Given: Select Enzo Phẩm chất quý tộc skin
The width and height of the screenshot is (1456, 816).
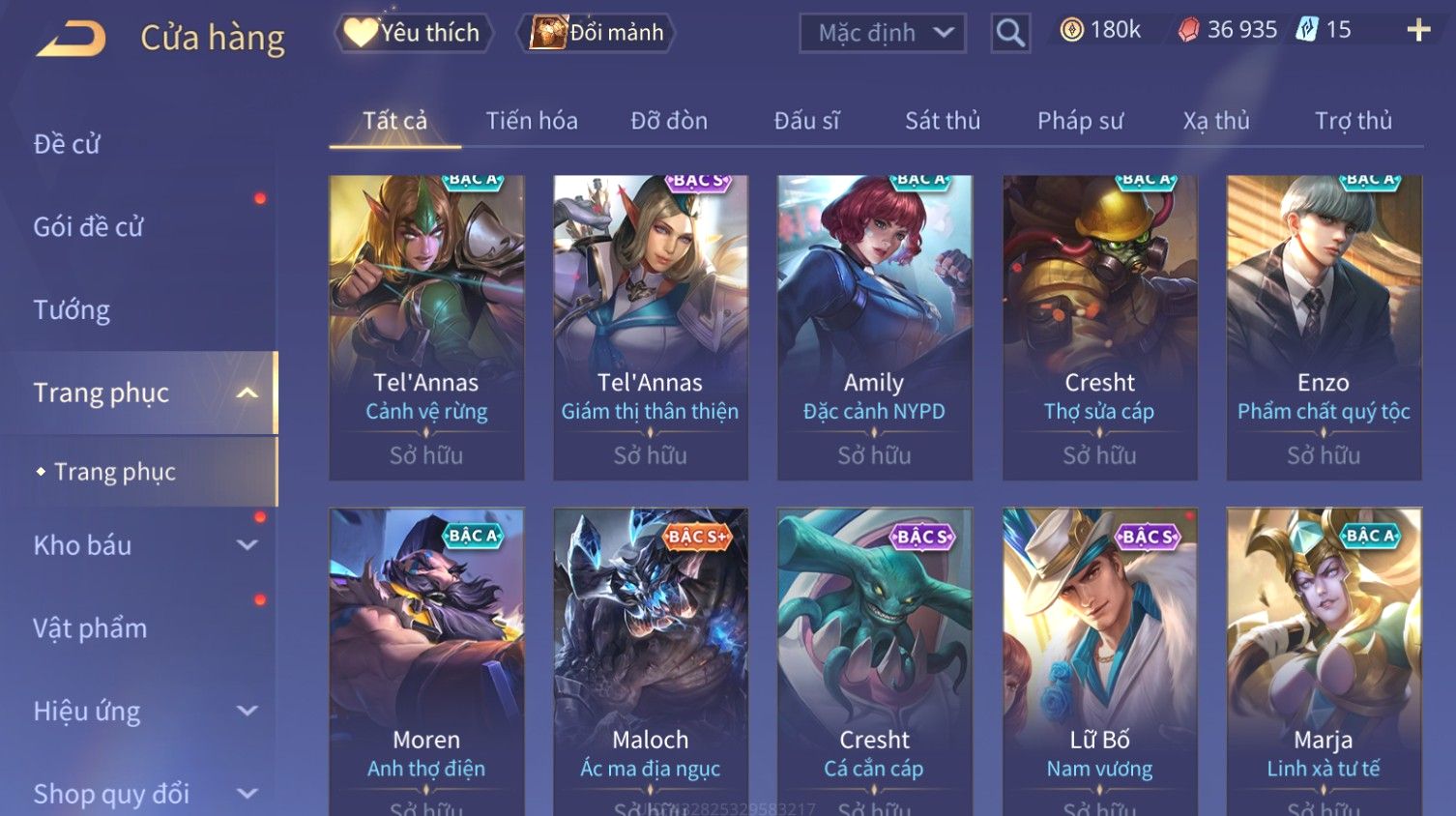Looking at the screenshot, I should (x=1324, y=328).
